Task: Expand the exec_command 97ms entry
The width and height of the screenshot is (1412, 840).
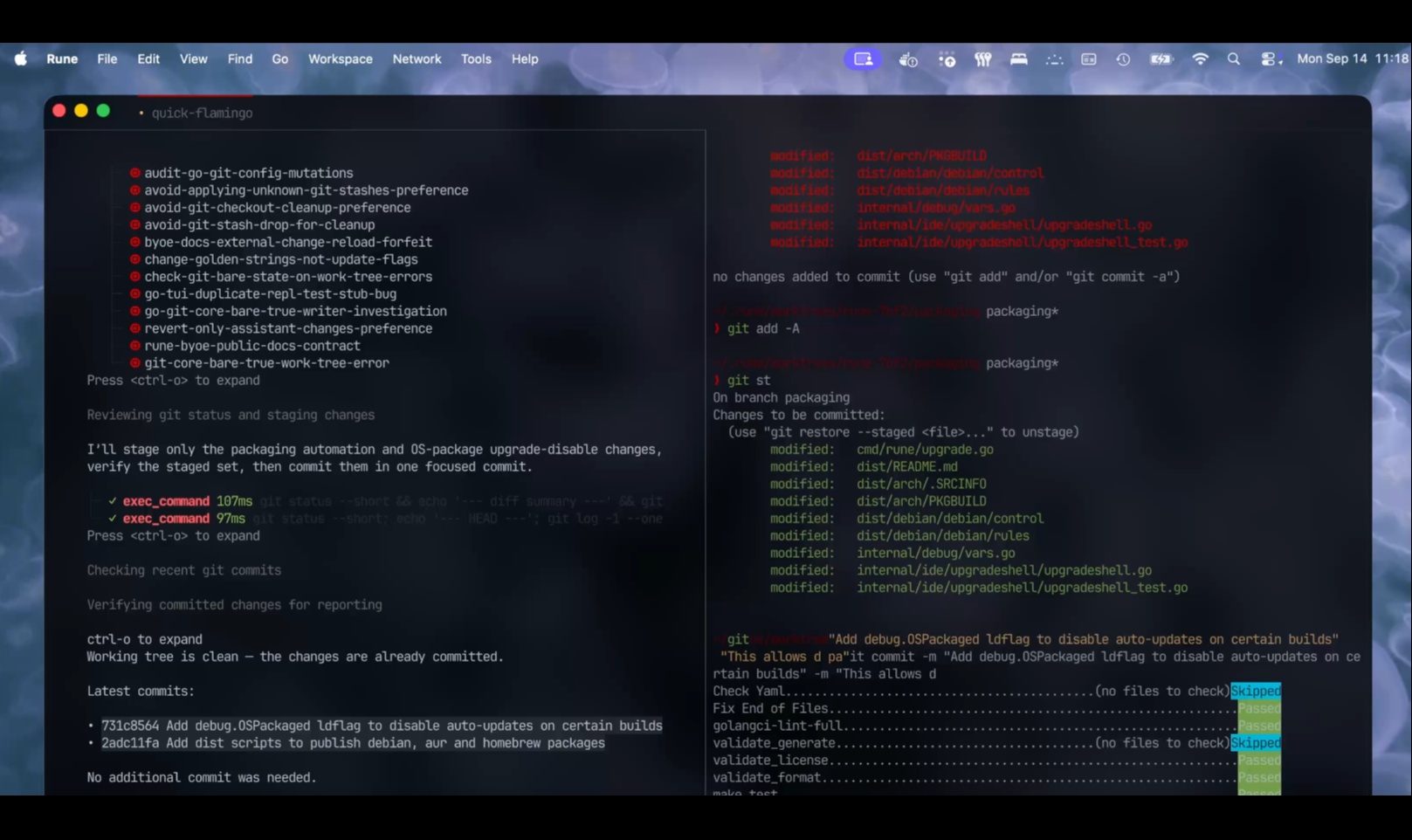Action: [384, 519]
